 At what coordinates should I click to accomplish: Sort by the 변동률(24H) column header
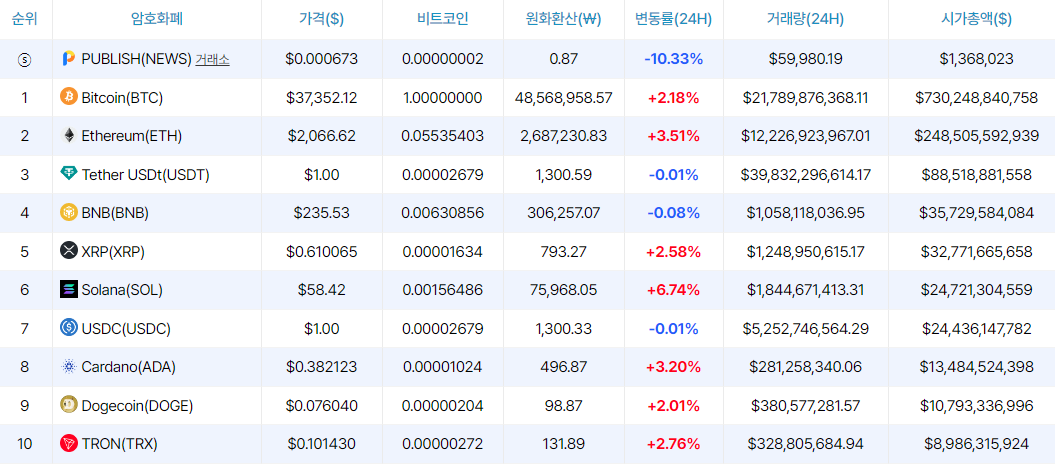click(x=674, y=19)
